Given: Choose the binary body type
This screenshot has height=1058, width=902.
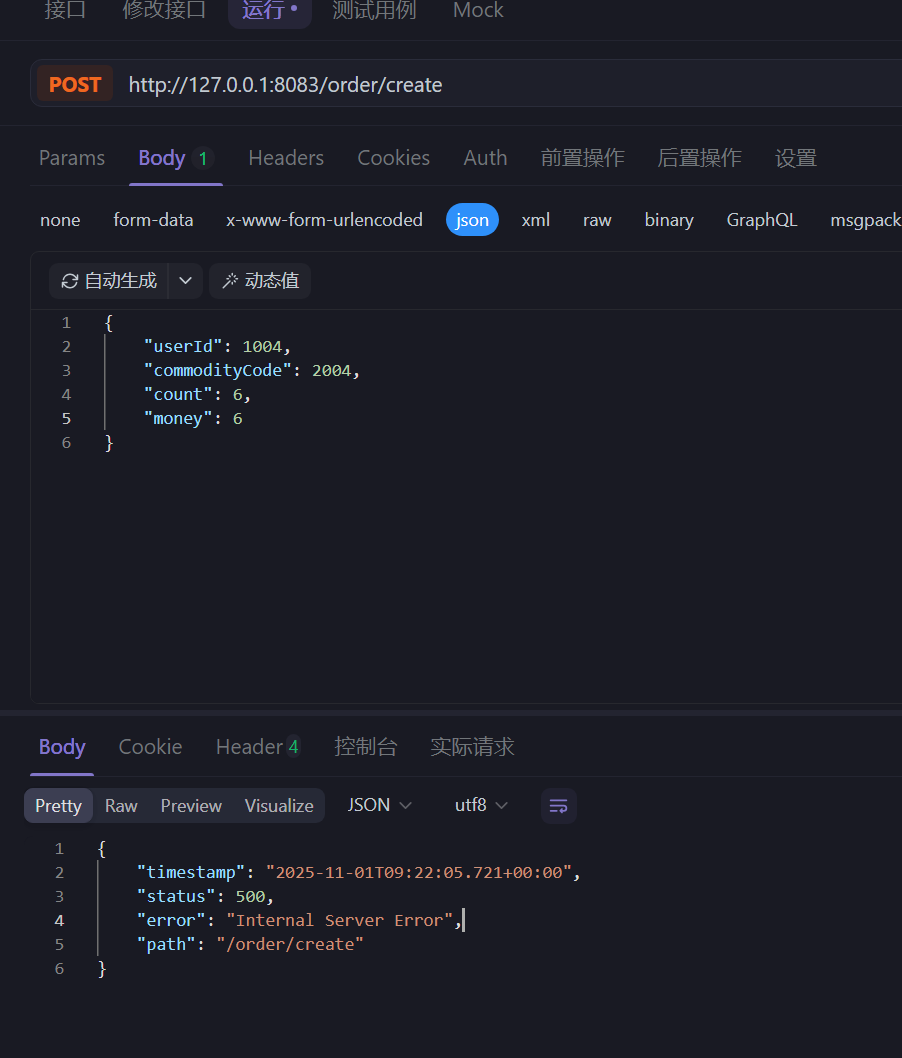Looking at the screenshot, I should pos(668,220).
